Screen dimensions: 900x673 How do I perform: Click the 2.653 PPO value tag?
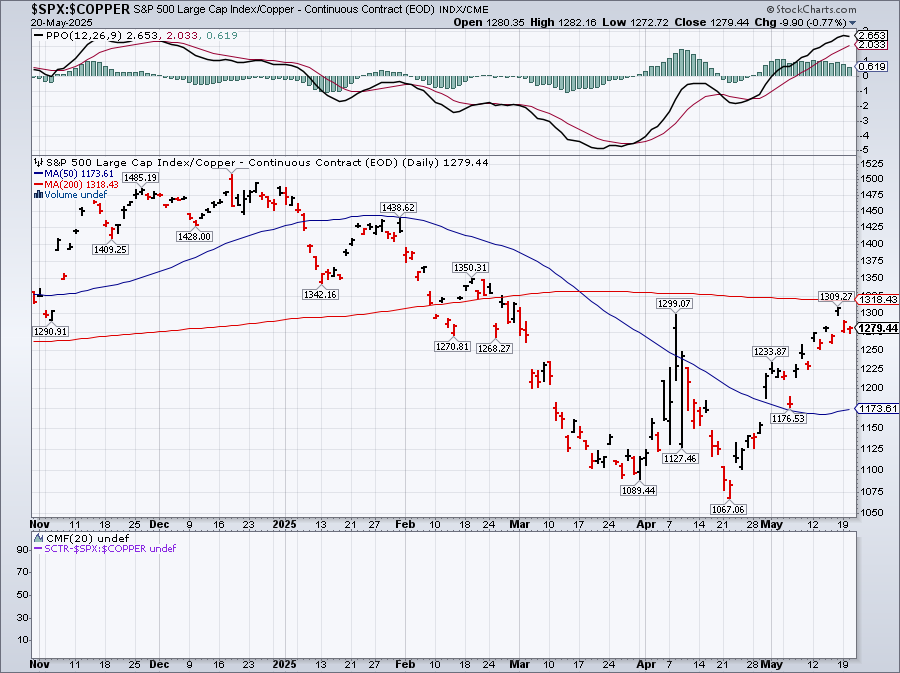pos(871,34)
